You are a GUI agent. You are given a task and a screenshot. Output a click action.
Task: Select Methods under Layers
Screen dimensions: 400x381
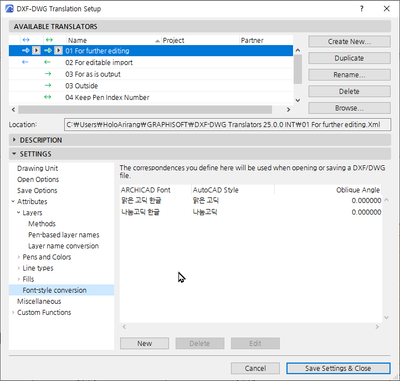42,224
